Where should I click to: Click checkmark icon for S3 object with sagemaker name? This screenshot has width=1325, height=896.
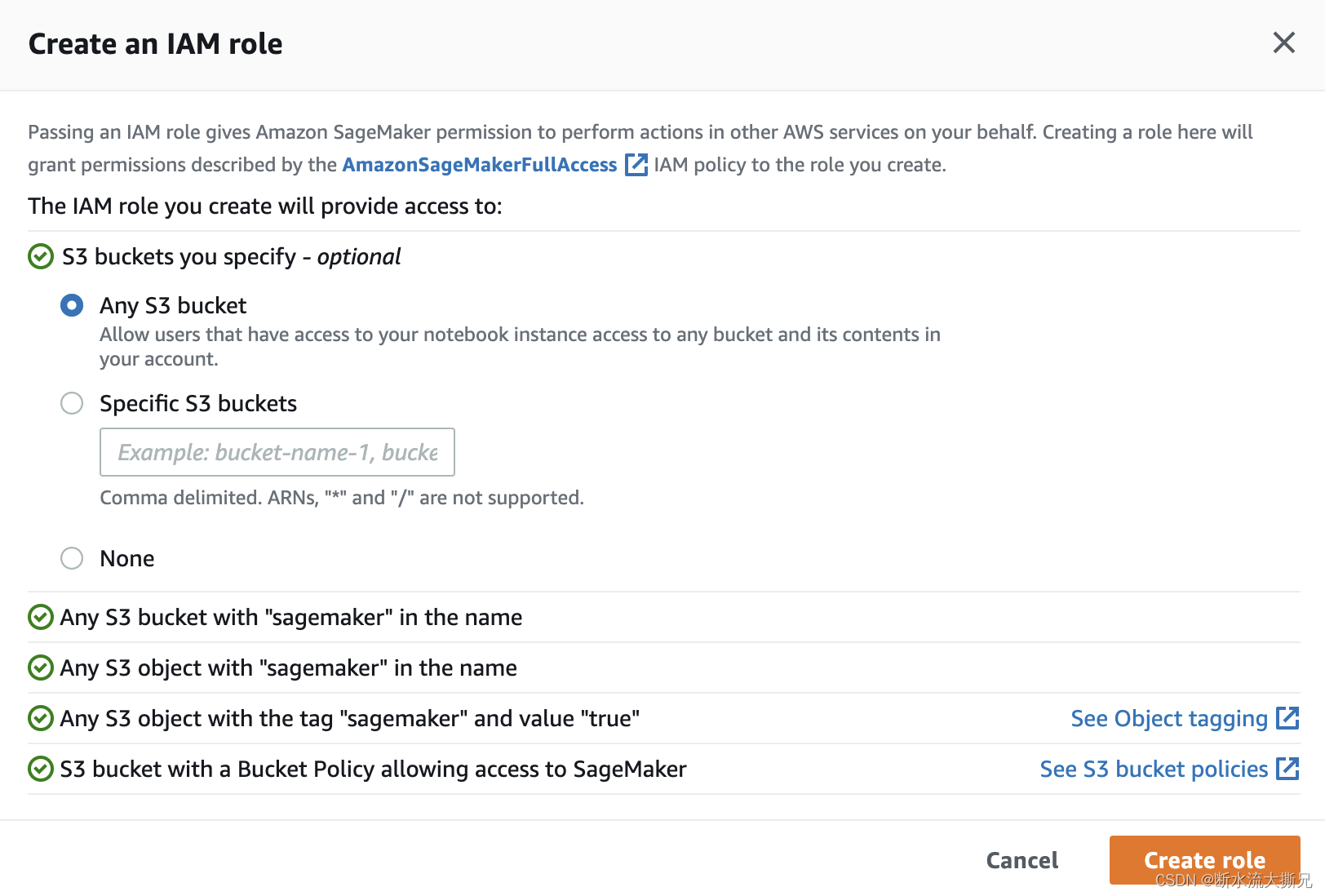41,668
